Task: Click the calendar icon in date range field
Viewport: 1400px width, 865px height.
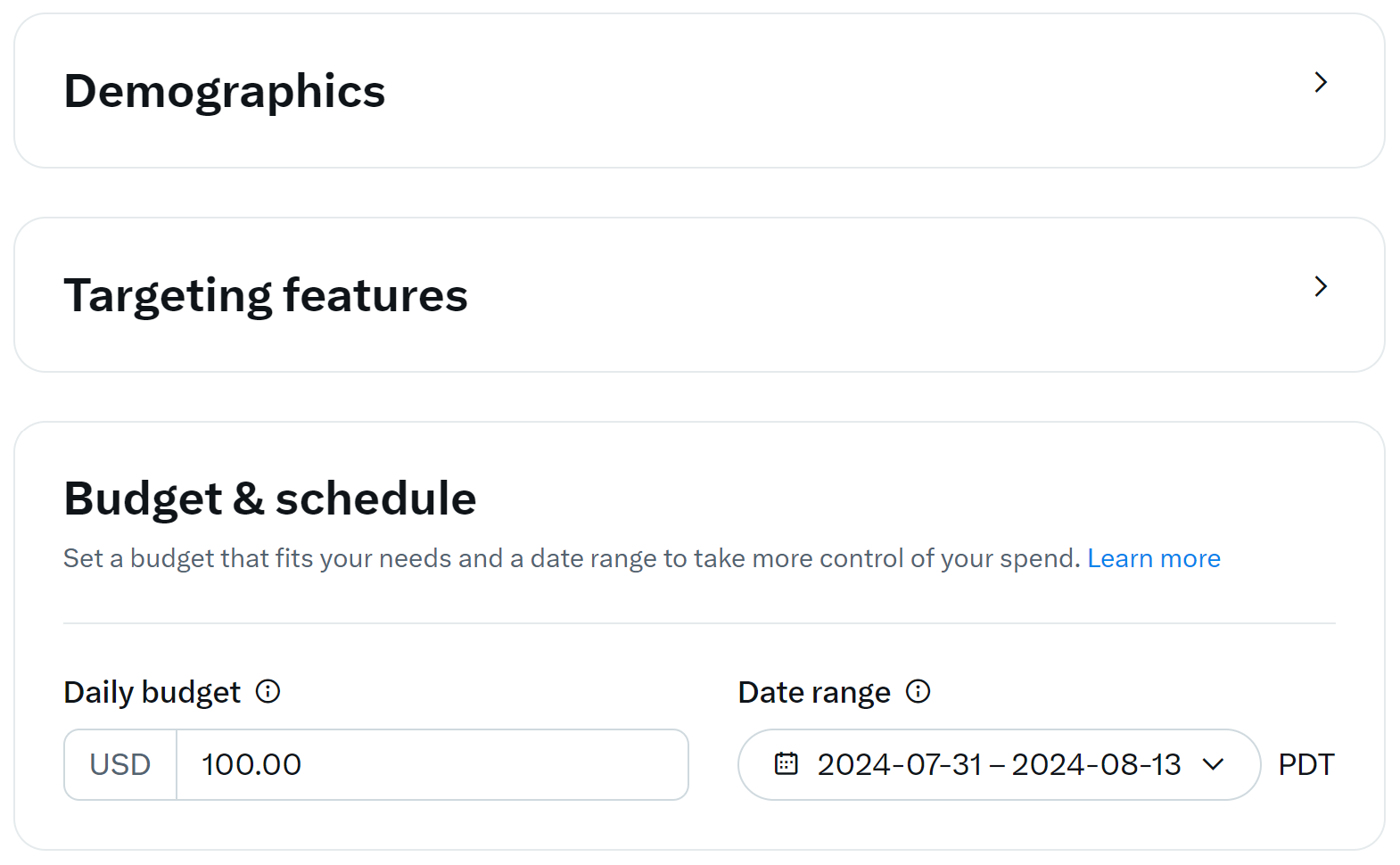Action: [786, 764]
